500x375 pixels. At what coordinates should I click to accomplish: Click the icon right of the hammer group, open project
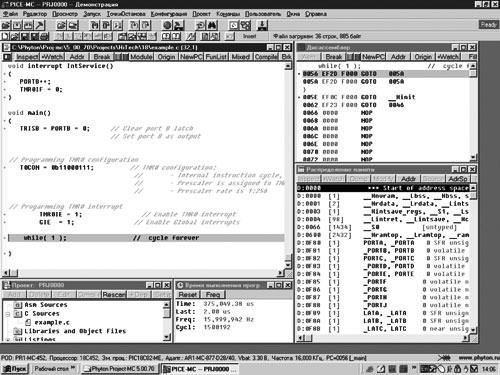pyautogui.click(x=61, y=25)
